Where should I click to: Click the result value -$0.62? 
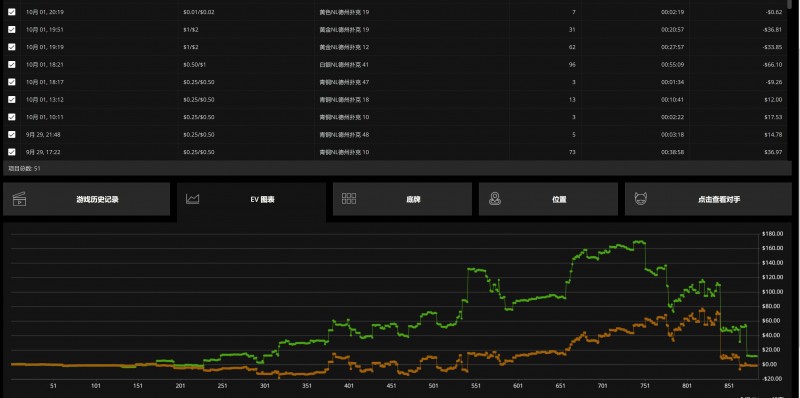774,12
